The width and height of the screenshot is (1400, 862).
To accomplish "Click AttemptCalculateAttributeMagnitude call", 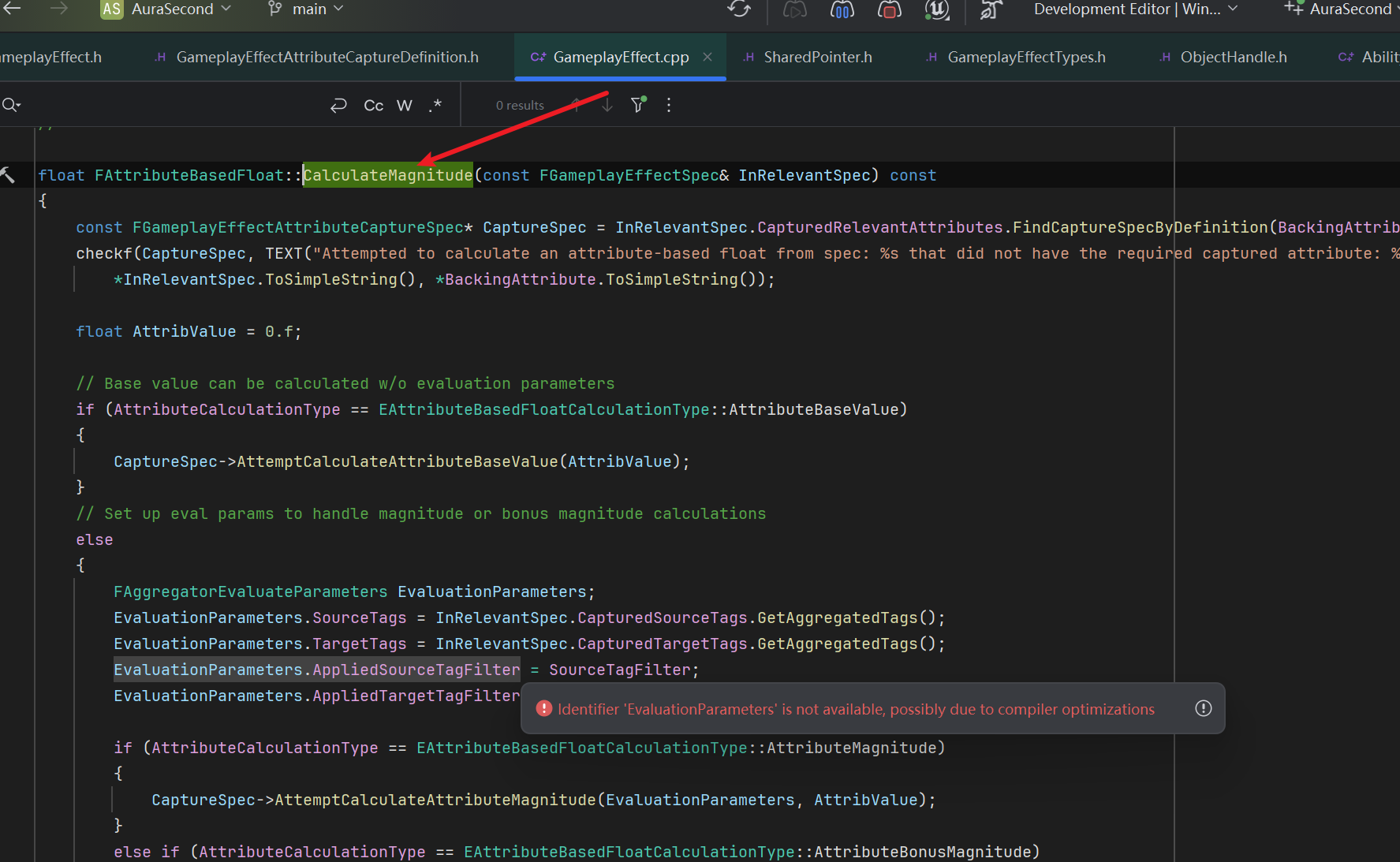I will coord(435,800).
